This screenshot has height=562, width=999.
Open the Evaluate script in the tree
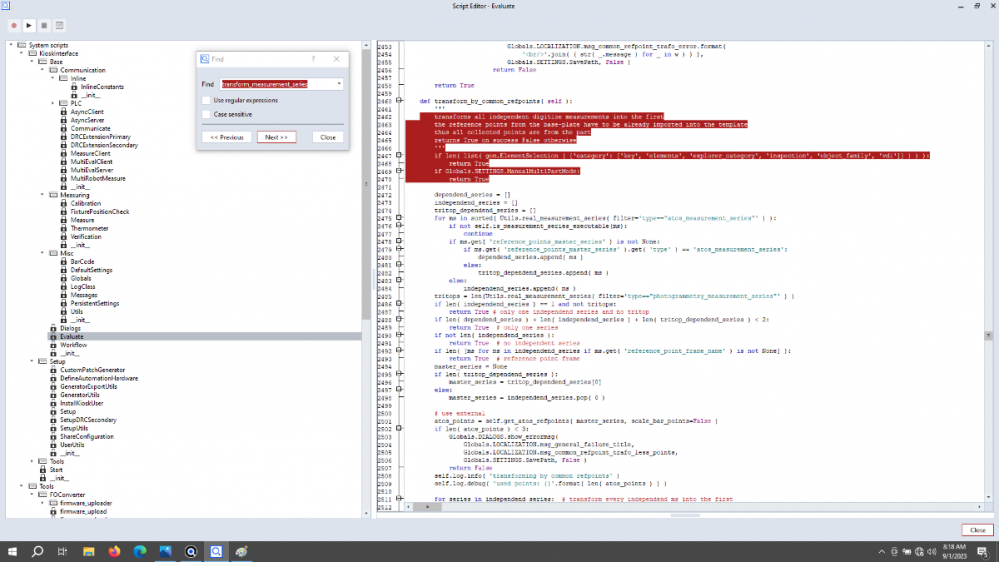click(x=71, y=336)
